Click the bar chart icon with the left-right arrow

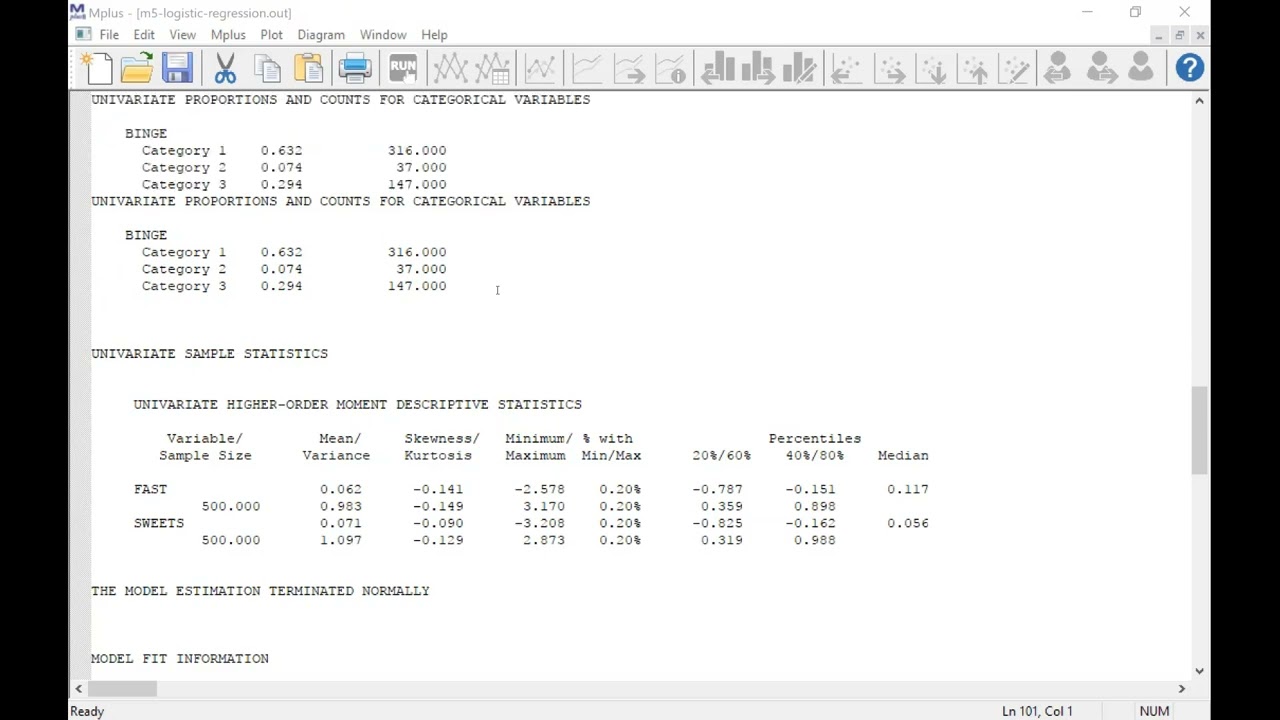(717, 68)
